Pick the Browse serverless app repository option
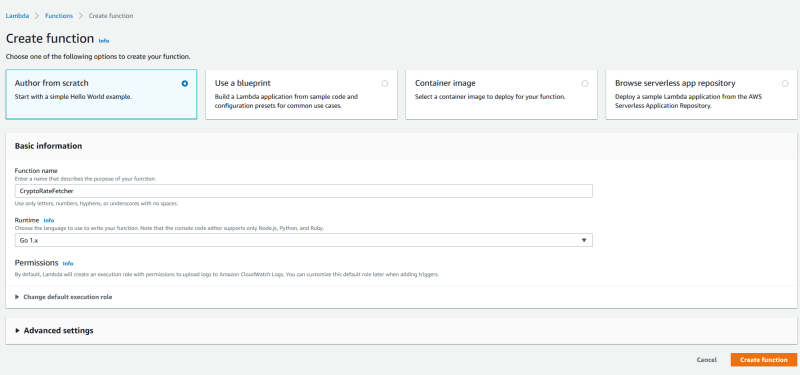 click(x=785, y=84)
